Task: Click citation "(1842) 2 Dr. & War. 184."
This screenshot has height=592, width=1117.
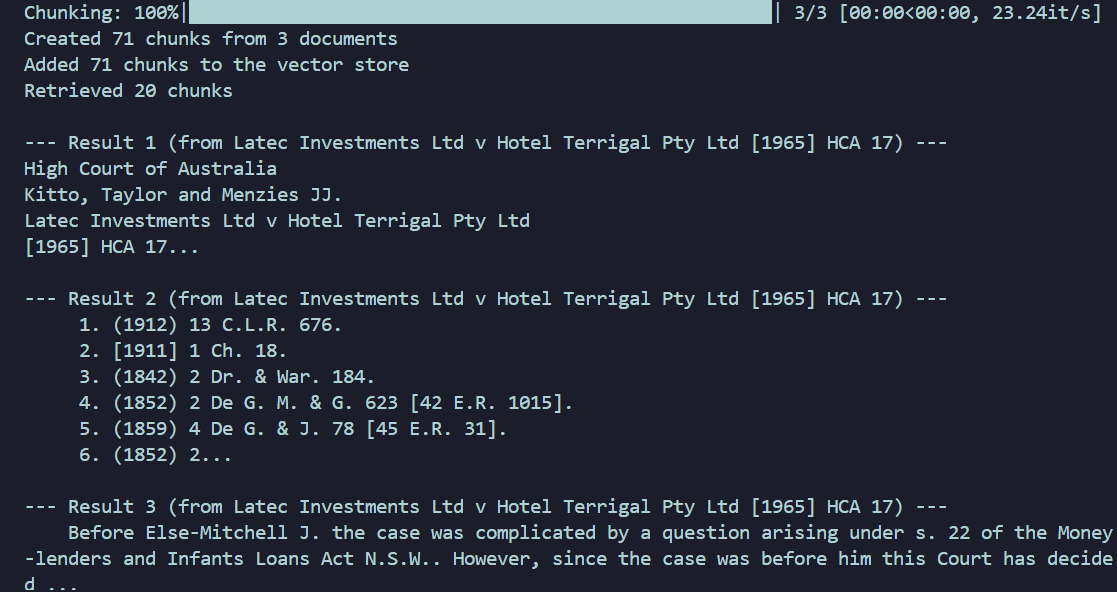Action: (243, 377)
